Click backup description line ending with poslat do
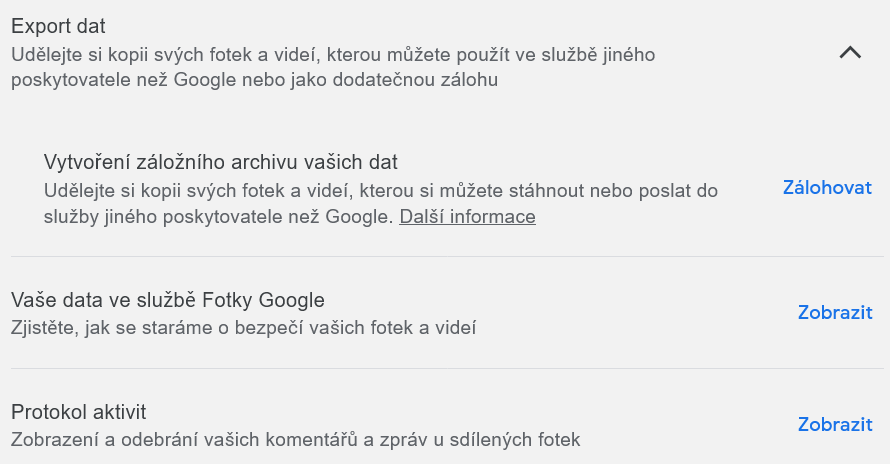 pos(382,190)
